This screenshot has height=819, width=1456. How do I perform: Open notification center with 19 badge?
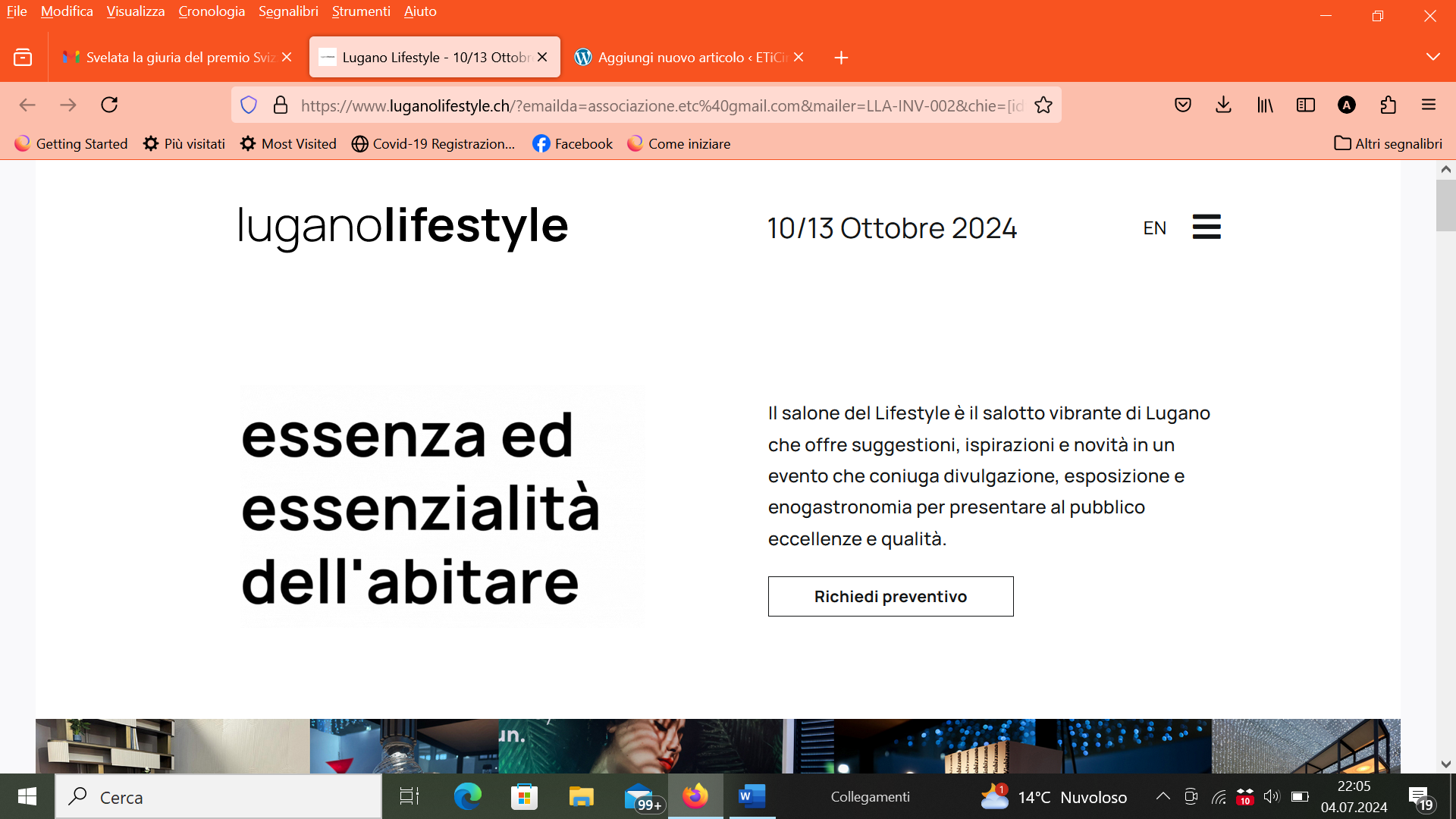pyautogui.click(x=1421, y=798)
